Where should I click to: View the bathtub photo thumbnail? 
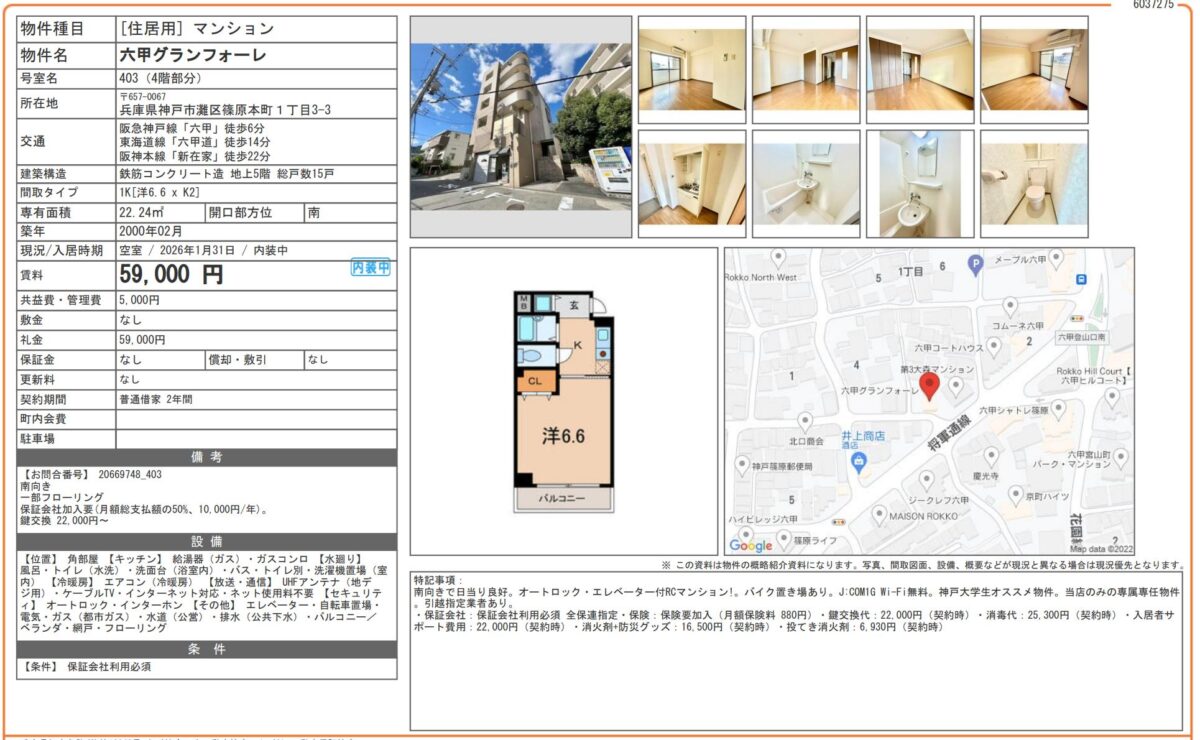[806, 183]
